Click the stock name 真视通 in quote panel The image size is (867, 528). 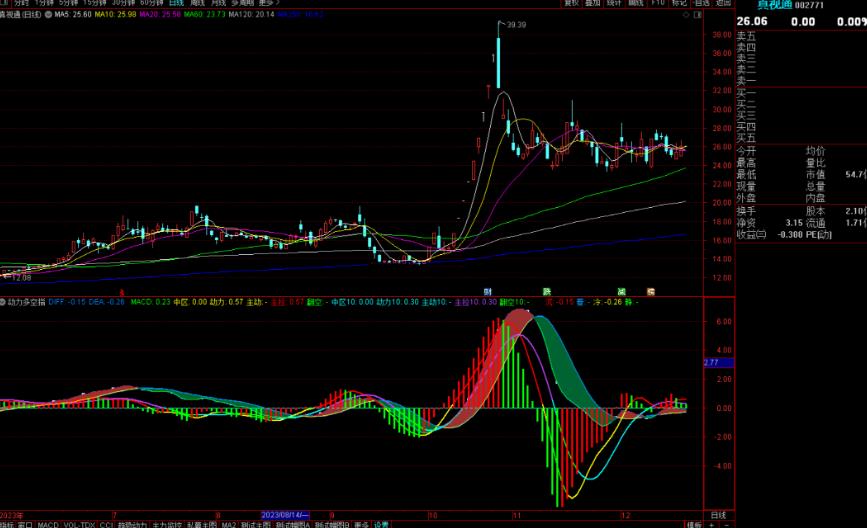click(774, 5)
